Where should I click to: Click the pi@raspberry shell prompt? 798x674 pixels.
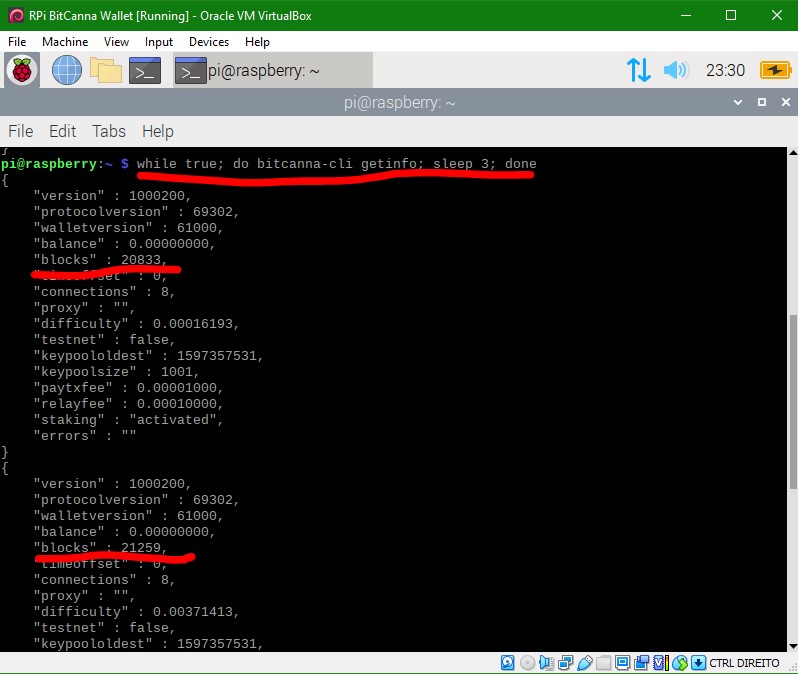click(65, 163)
